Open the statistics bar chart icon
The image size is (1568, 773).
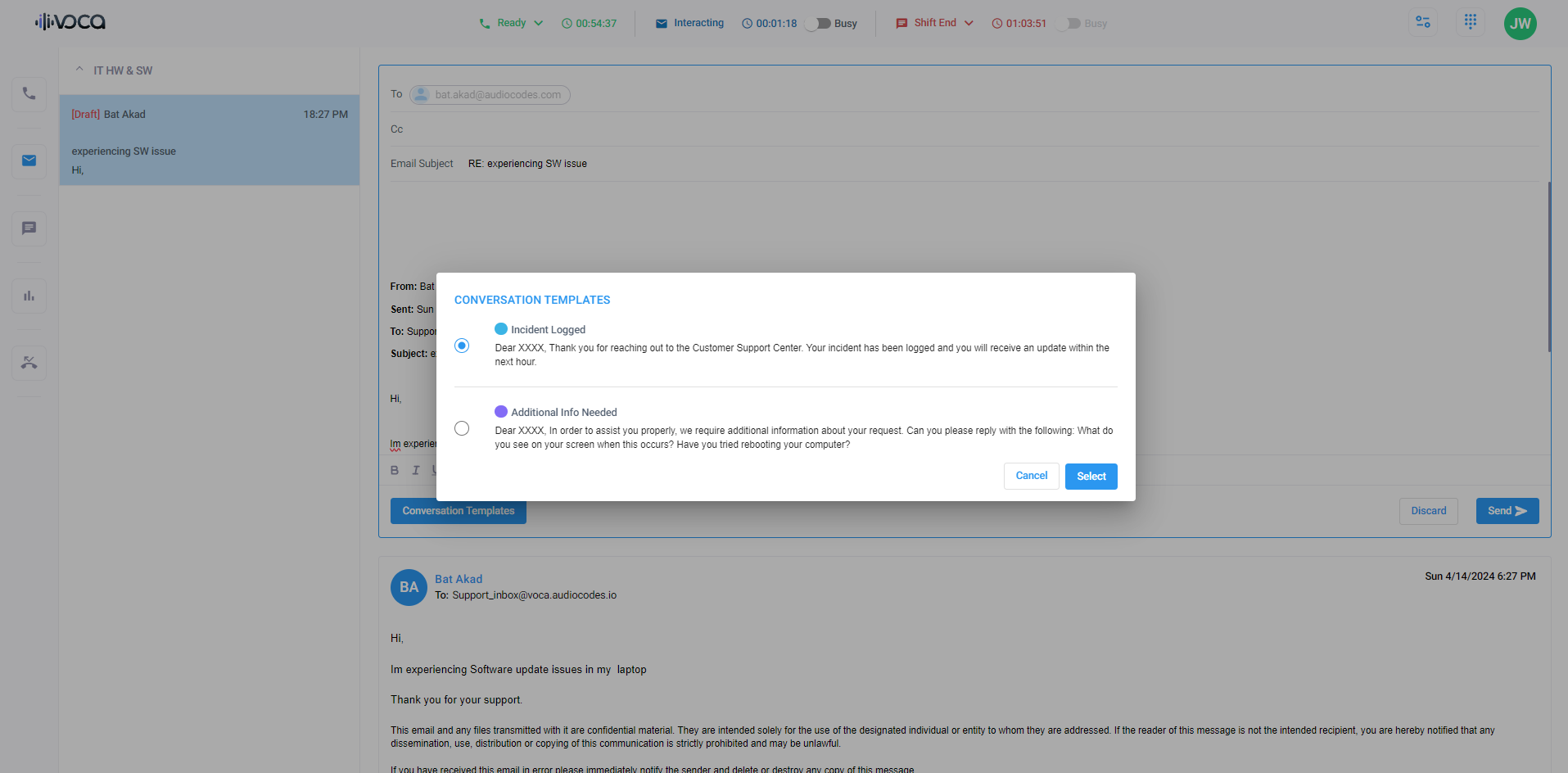tap(29, 296)
